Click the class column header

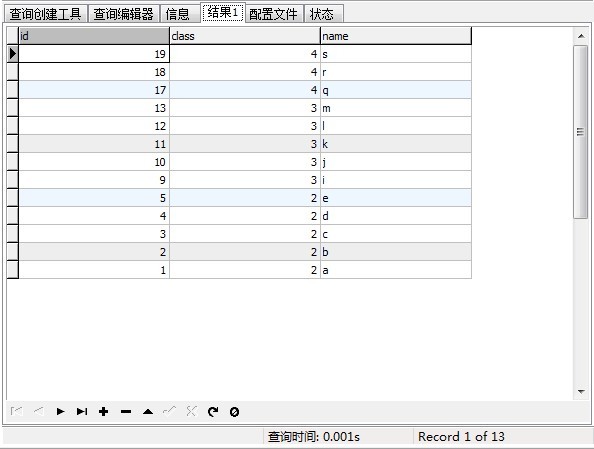click(245, 36)
